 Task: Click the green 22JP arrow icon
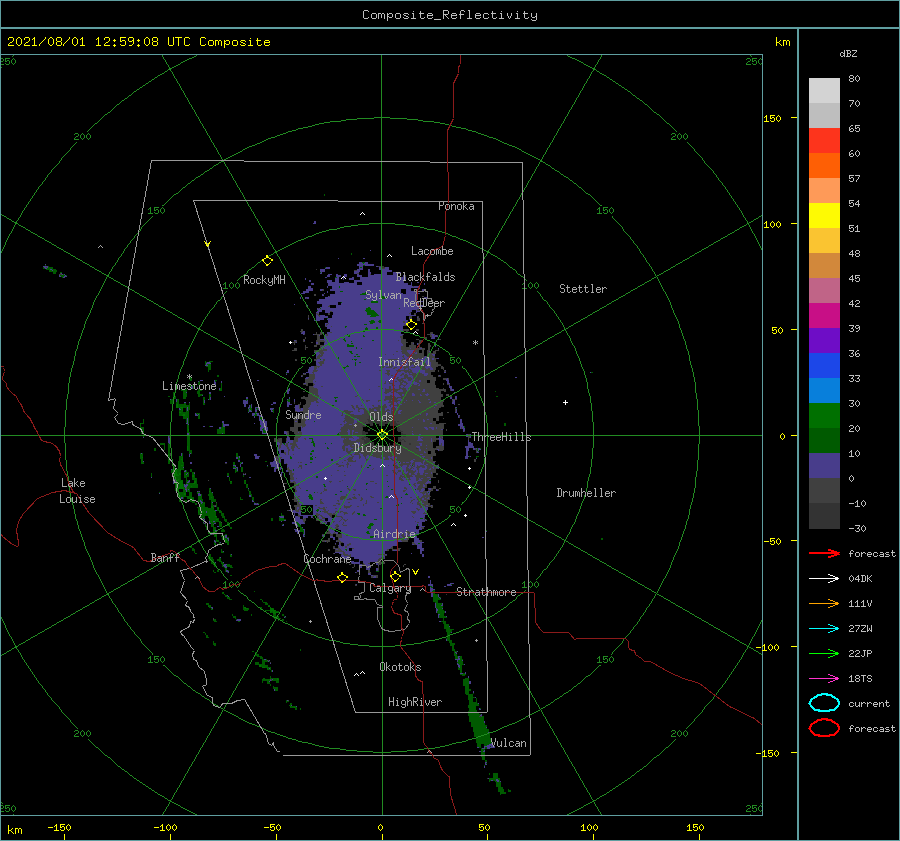[824, 653]
